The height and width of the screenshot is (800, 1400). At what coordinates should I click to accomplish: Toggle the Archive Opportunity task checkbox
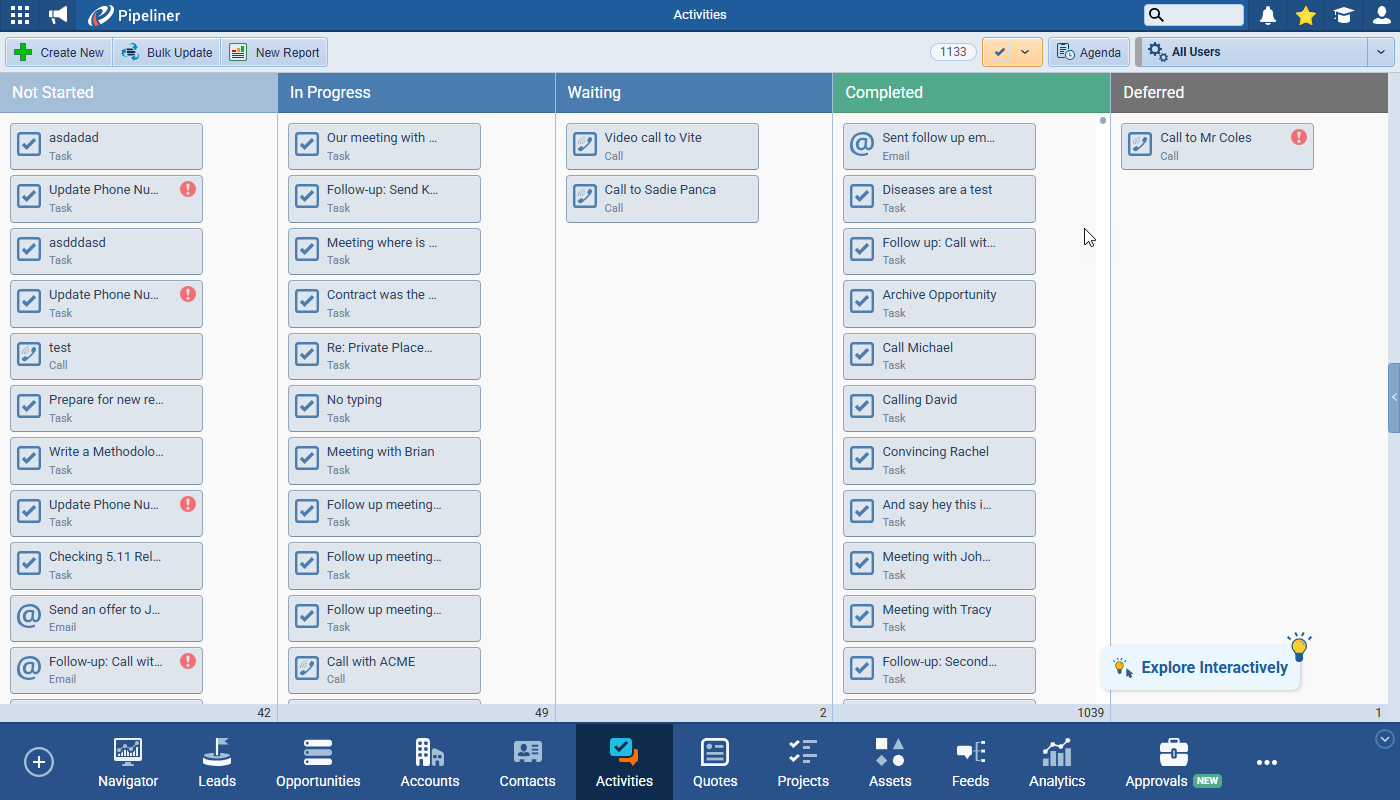pyautogui.click(x=862, y=303)
